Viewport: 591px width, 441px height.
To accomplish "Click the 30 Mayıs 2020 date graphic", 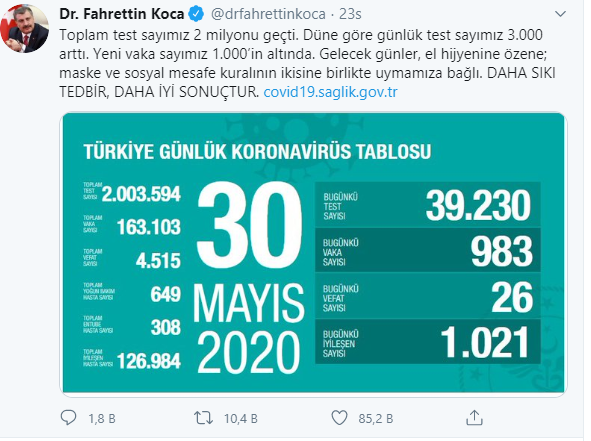I will point(249,278).
